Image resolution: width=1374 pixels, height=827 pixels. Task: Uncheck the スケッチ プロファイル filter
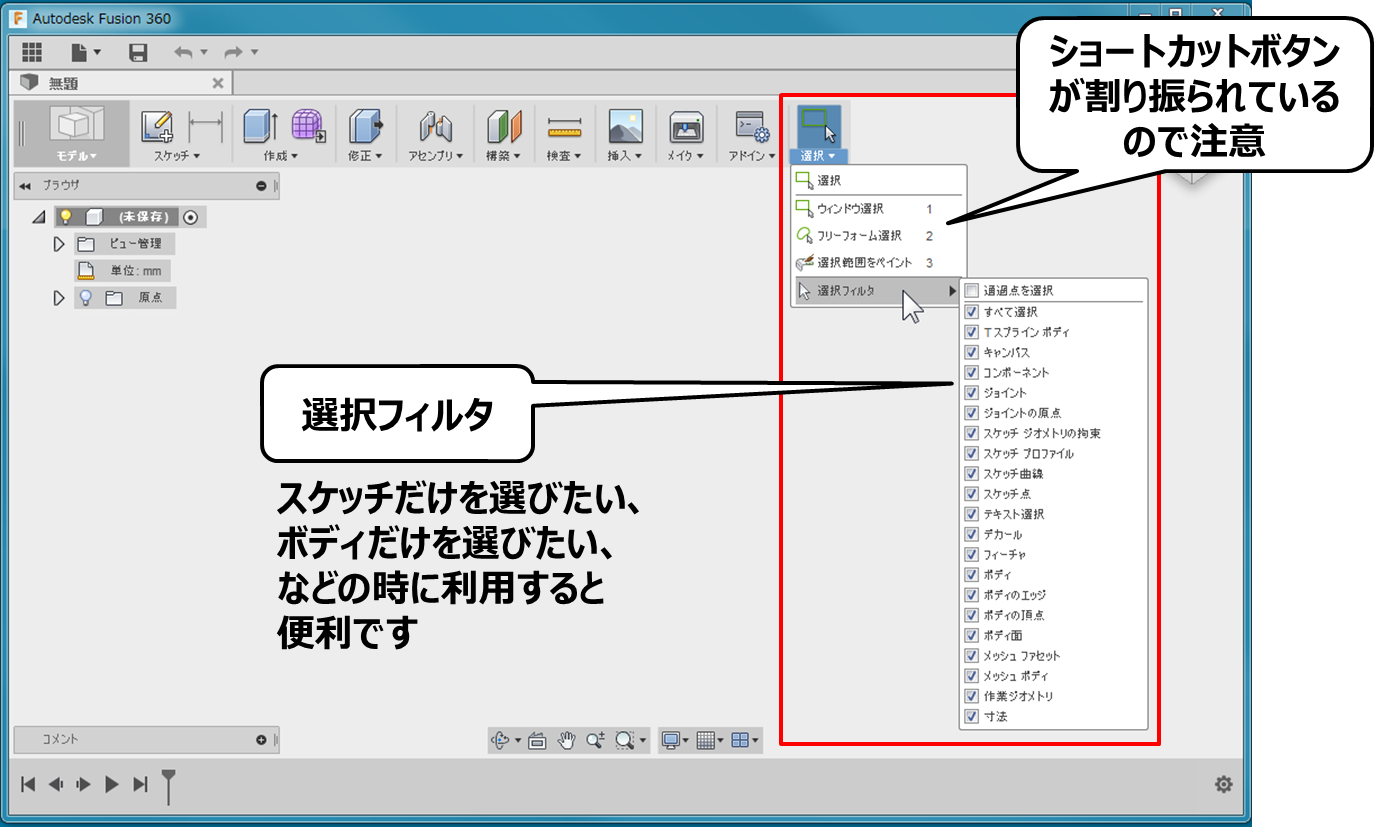coord(971,453)
